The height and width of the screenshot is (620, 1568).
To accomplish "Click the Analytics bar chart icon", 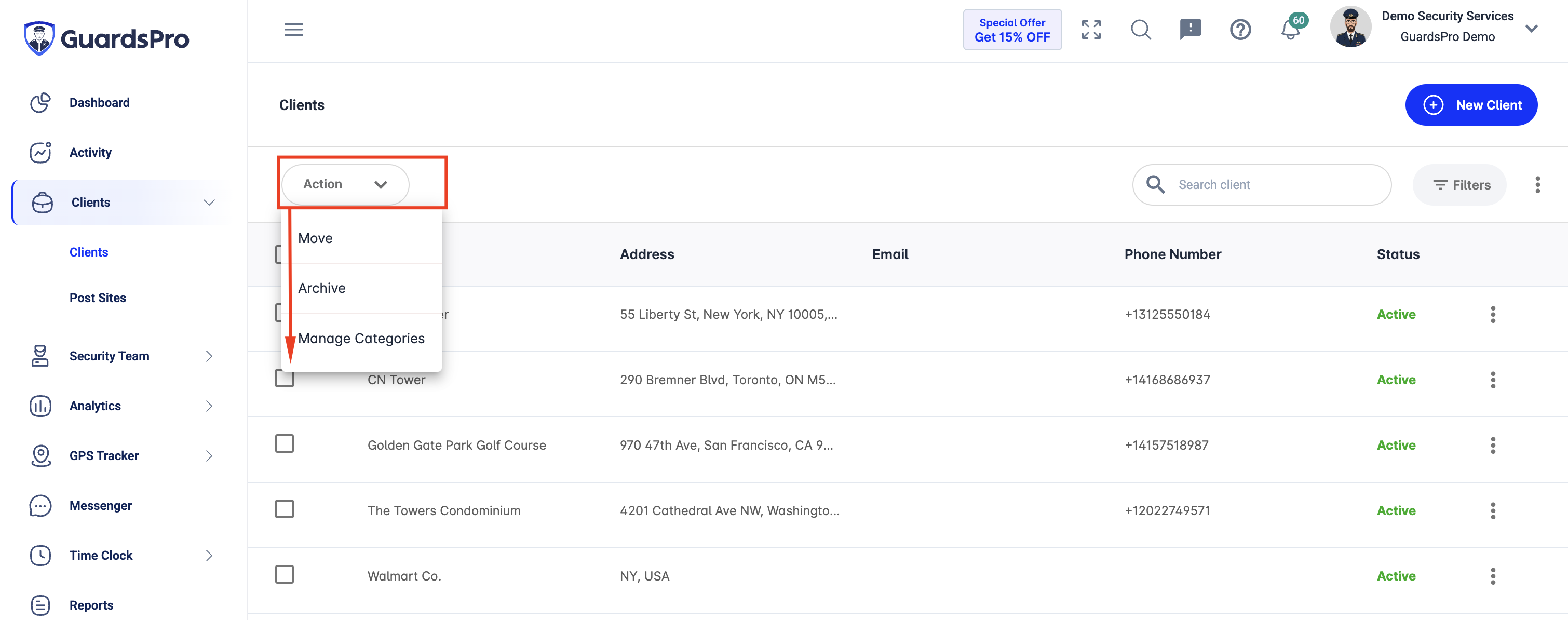I will (x=40, y=406).
